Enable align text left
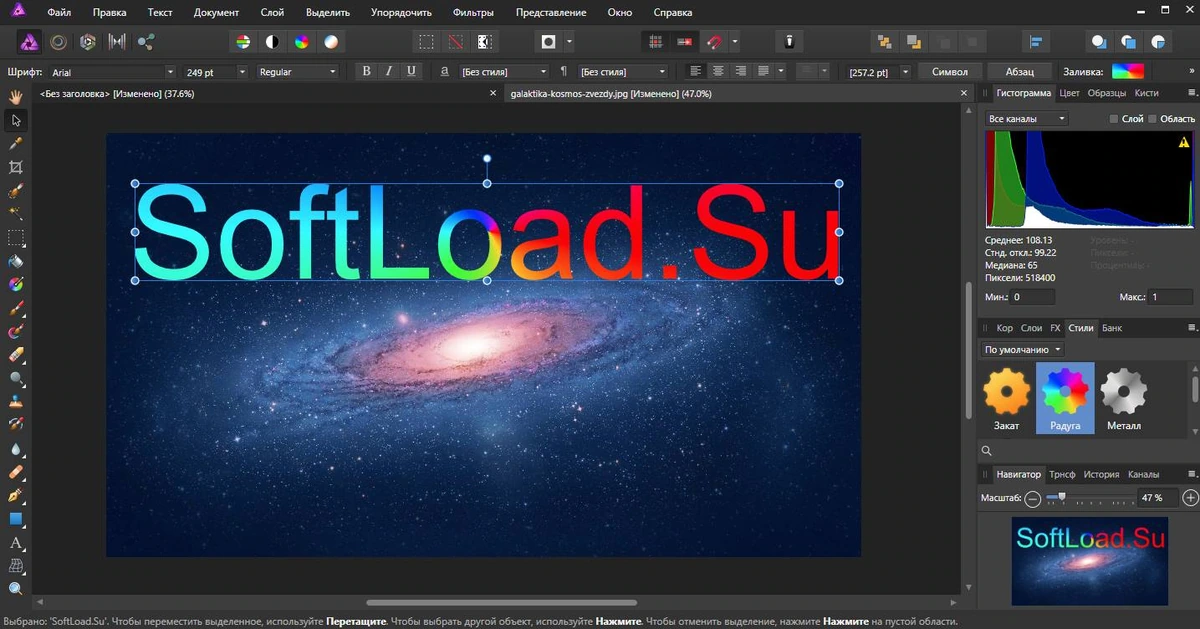1200x629 pixels. [x=696, y=71]
